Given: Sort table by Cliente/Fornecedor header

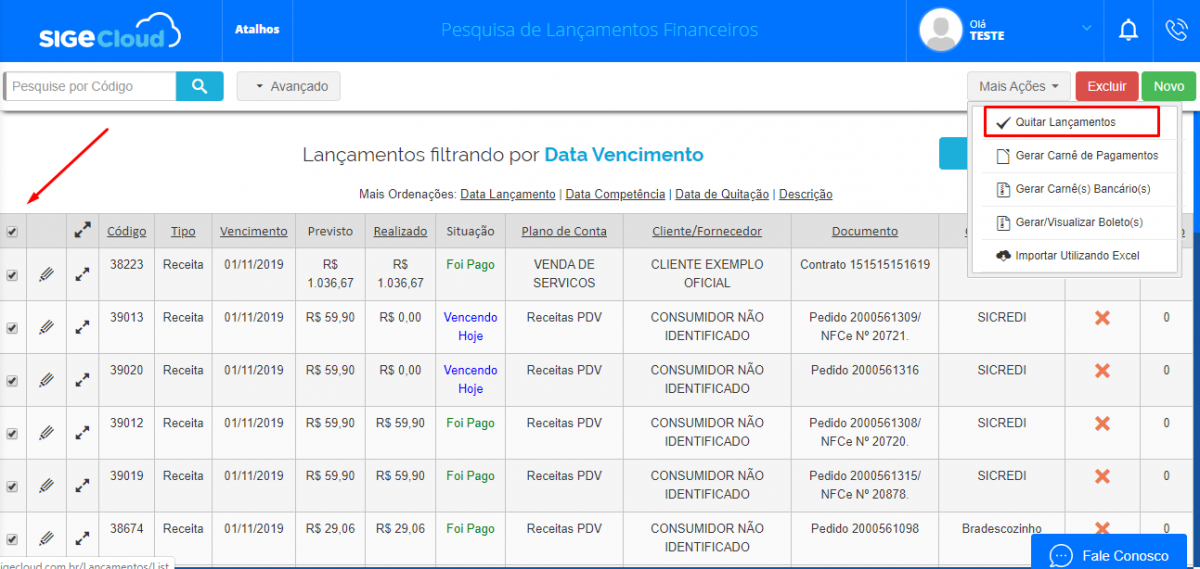Looking at the screenshot, I should (707, 231).
